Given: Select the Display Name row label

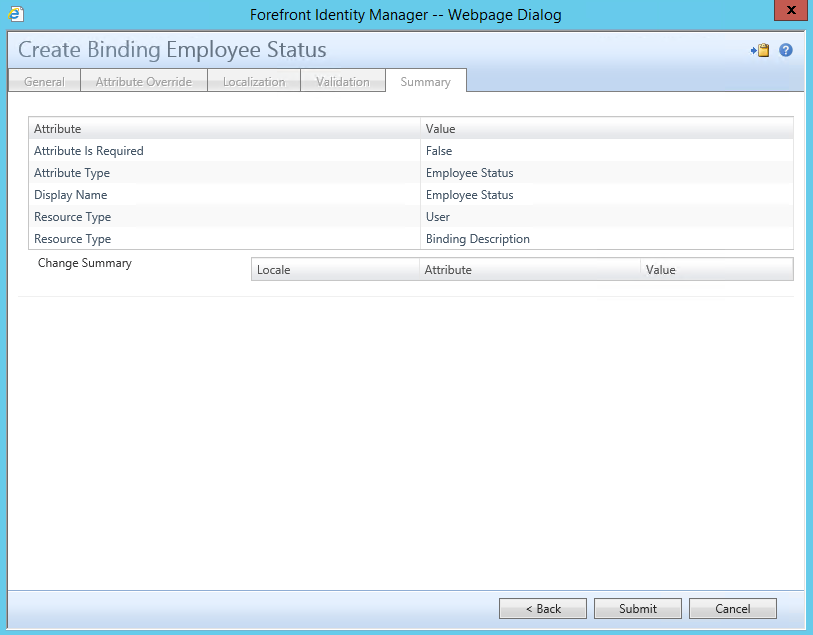Looking at the screenshot, I should [x=71, y=195].
